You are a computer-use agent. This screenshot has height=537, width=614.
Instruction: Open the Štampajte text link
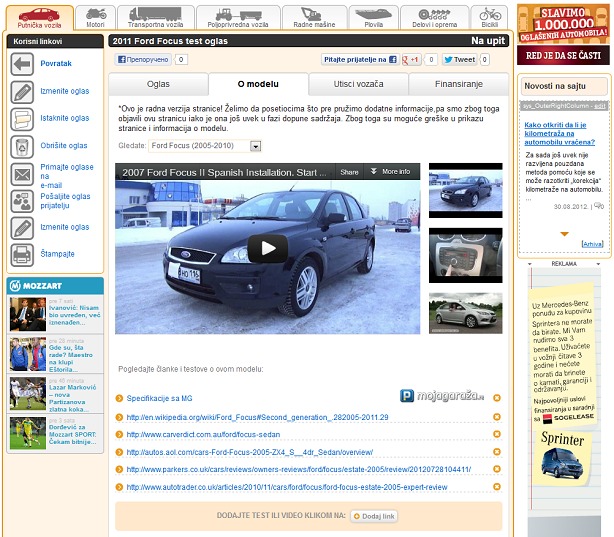point(57,254)
